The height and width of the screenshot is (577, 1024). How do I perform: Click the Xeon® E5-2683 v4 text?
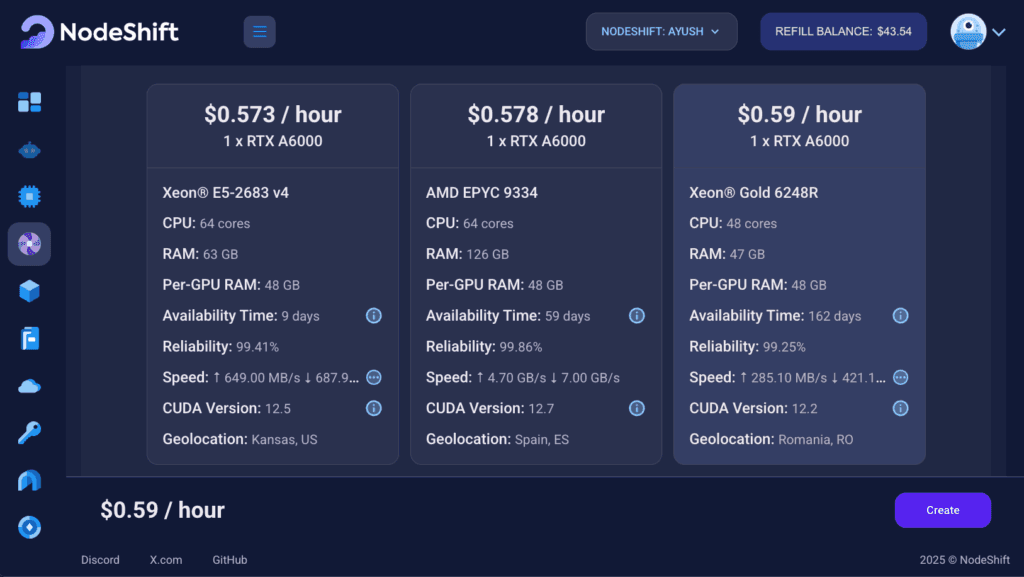(225, 193)
